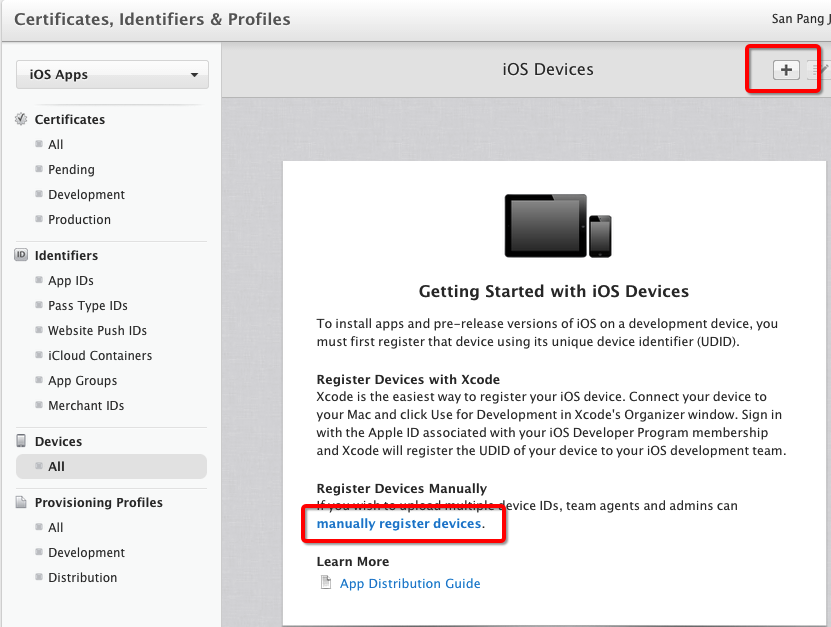Go to Merchant IDs

coord(86,405)
